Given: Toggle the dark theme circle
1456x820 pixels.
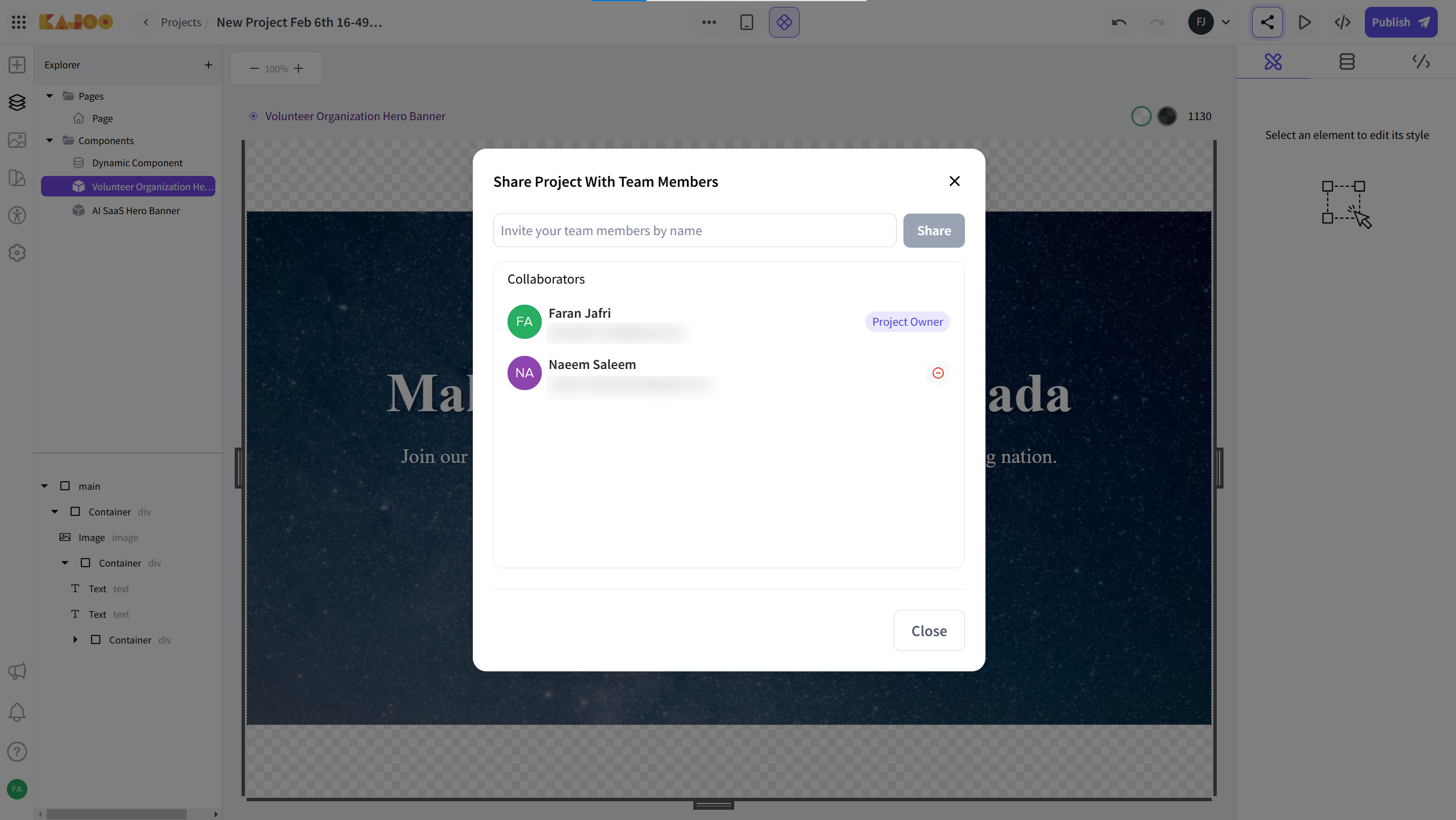Looking at the screenshot, I should (x=1167, y=116).
